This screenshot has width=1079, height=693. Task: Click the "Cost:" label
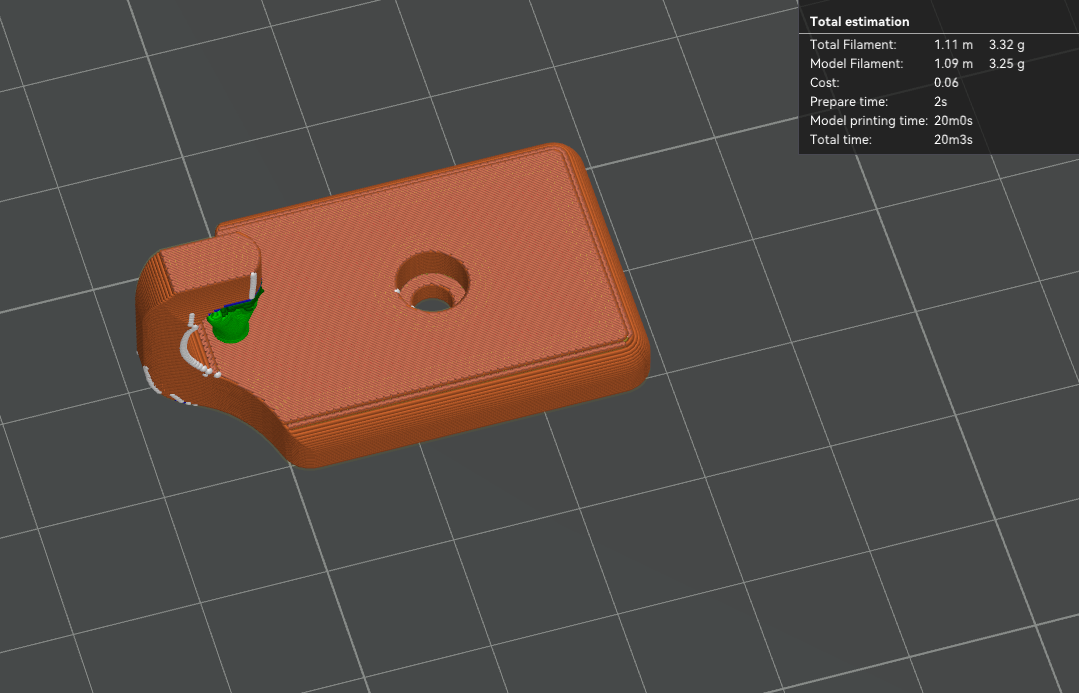(824, 83)
